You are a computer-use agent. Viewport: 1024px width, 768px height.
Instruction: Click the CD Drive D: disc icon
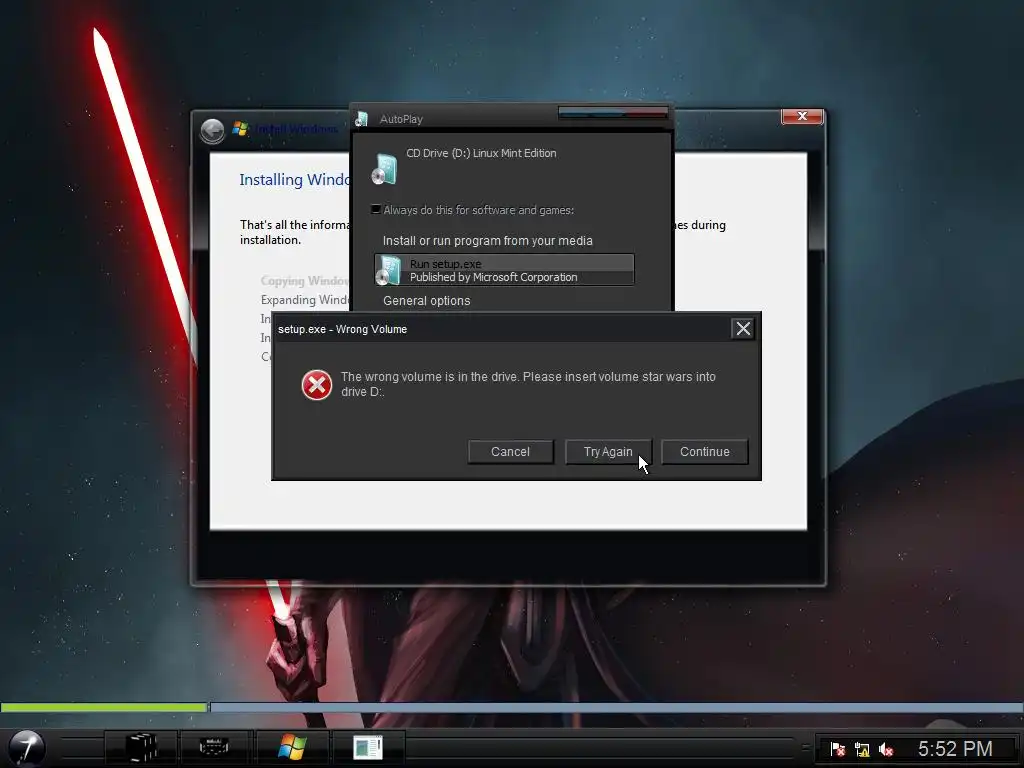click(x=384, y=169)
